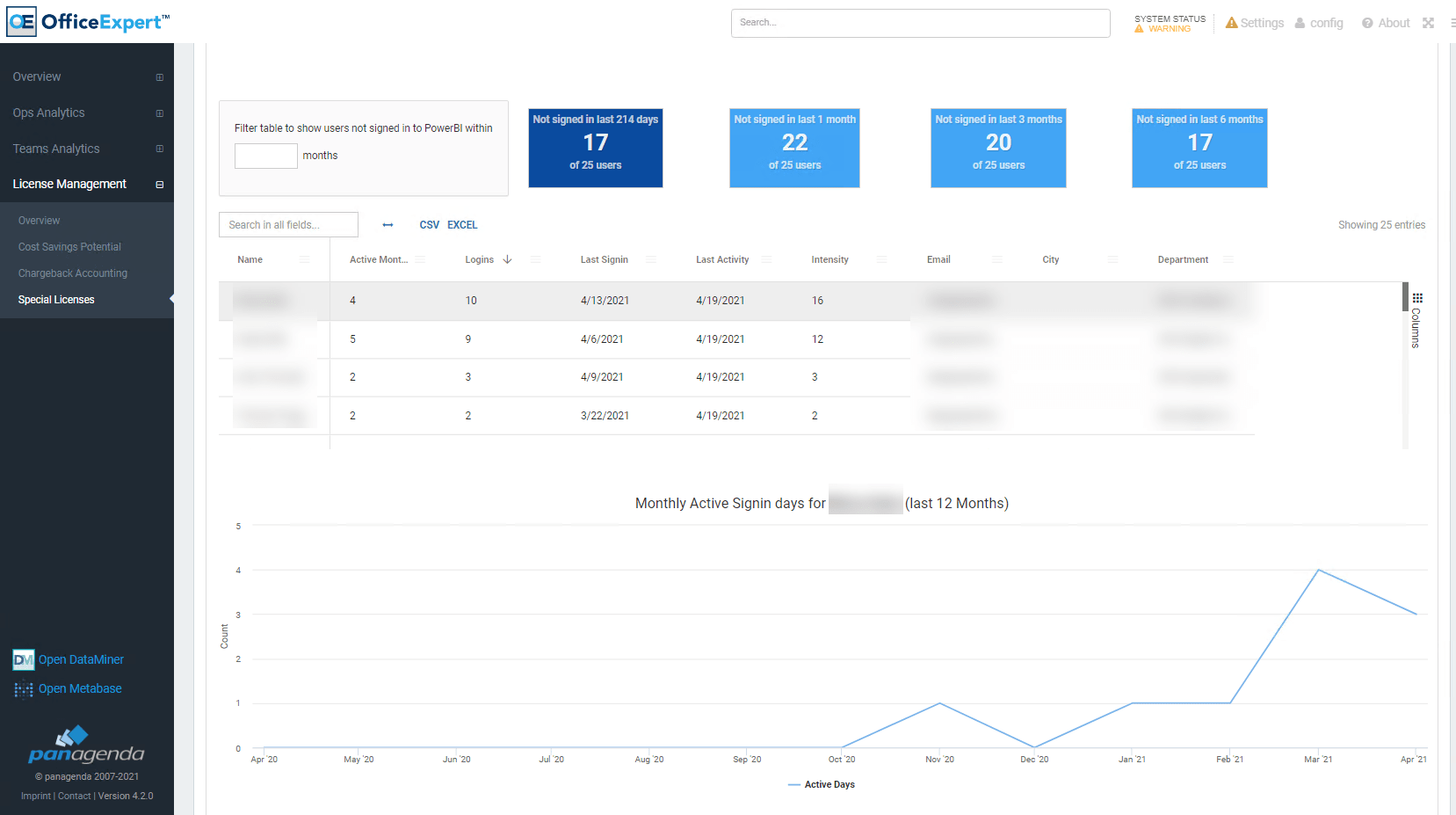Sort by Intensity column header
This screenshot has width=1456, height=815.
tap(829, 259)
